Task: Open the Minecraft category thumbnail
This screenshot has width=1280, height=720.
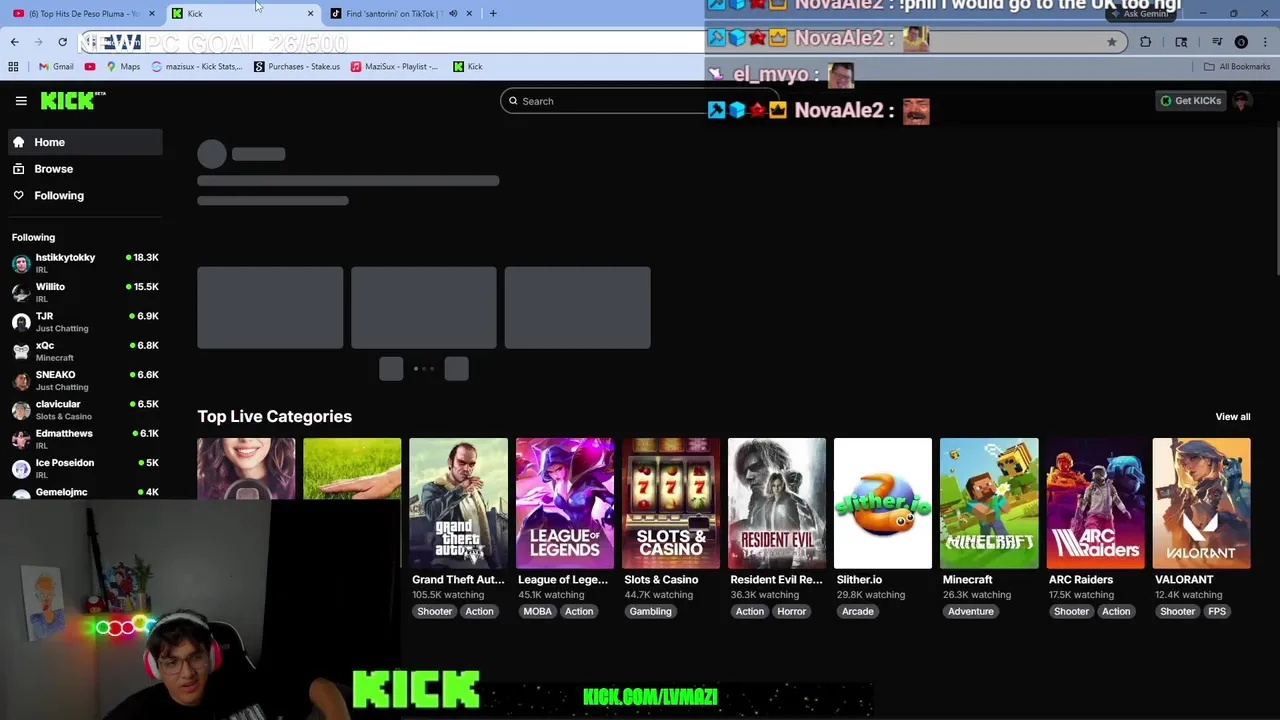Action: click(989, 503)
